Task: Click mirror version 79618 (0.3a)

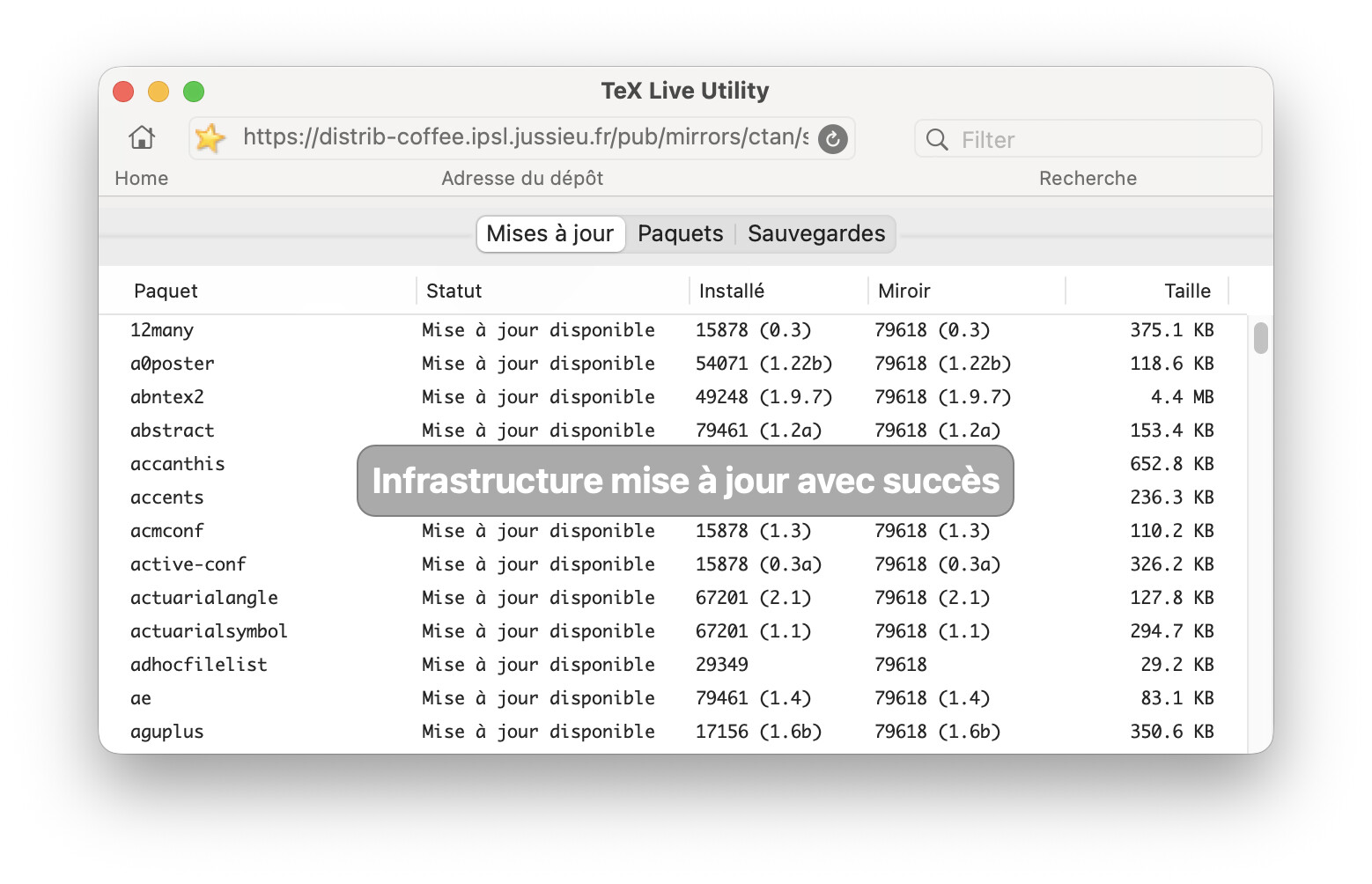Action: (x=937, y=564)
